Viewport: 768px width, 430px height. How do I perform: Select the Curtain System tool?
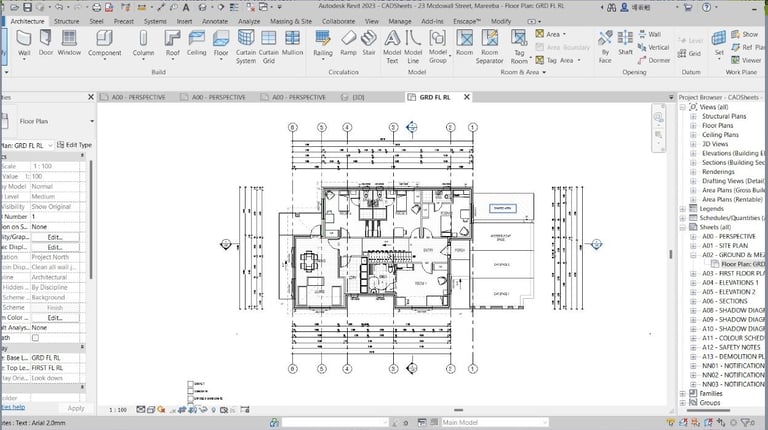tap(245, 47)
